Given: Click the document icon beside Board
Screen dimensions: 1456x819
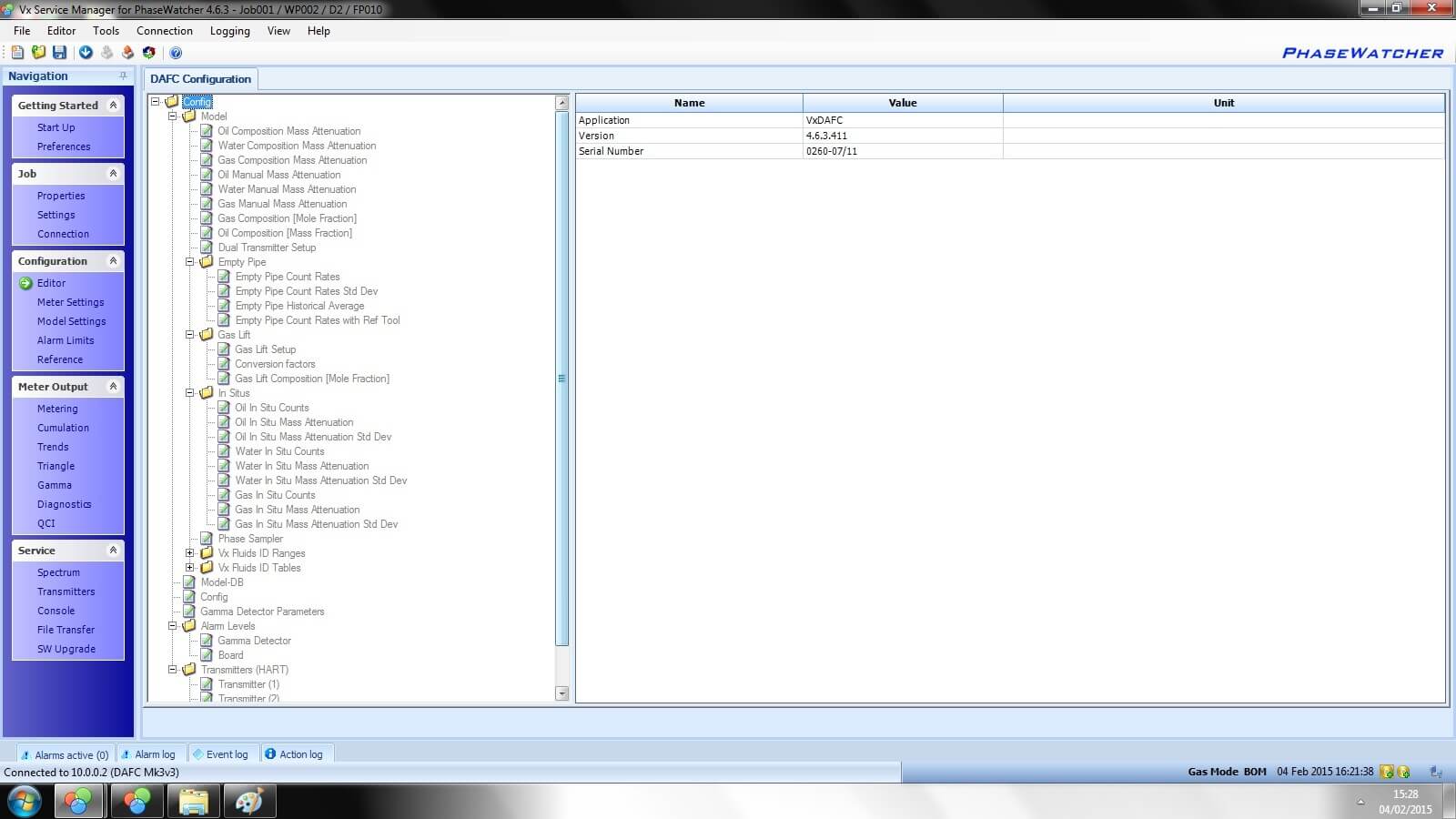Looking at the screenshot, I should 207,655.
